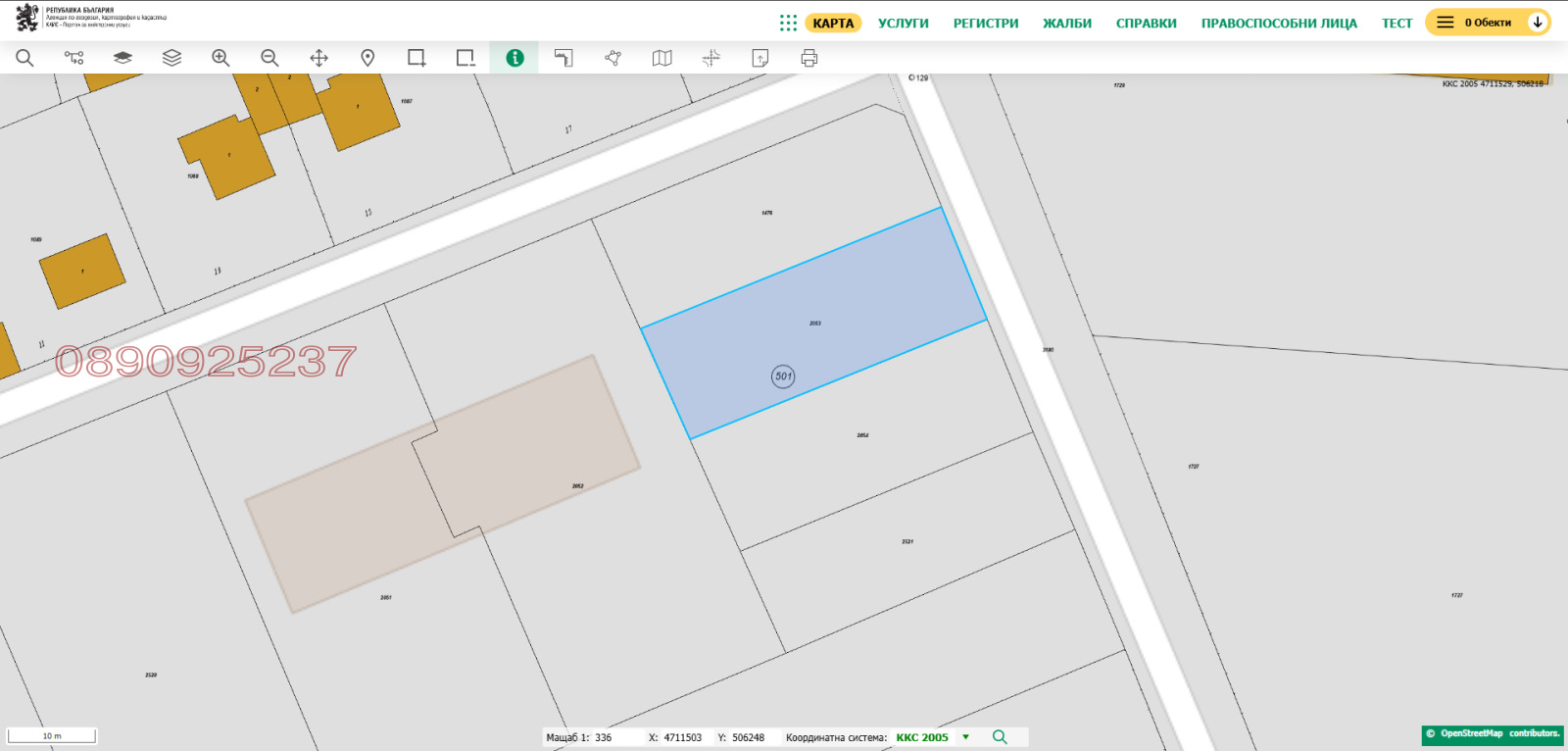
Task: Open the green apps grid icon
Action: (x=788, y=23)
